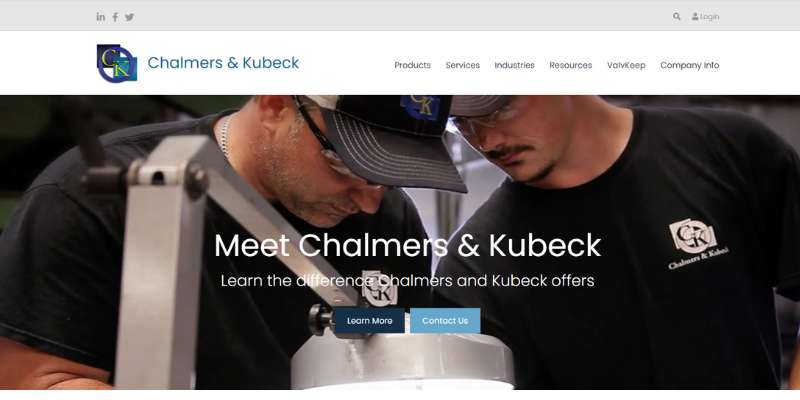Open the Company Info menu
This screenshot has height=400, width=800.
(x=689, y=65)
